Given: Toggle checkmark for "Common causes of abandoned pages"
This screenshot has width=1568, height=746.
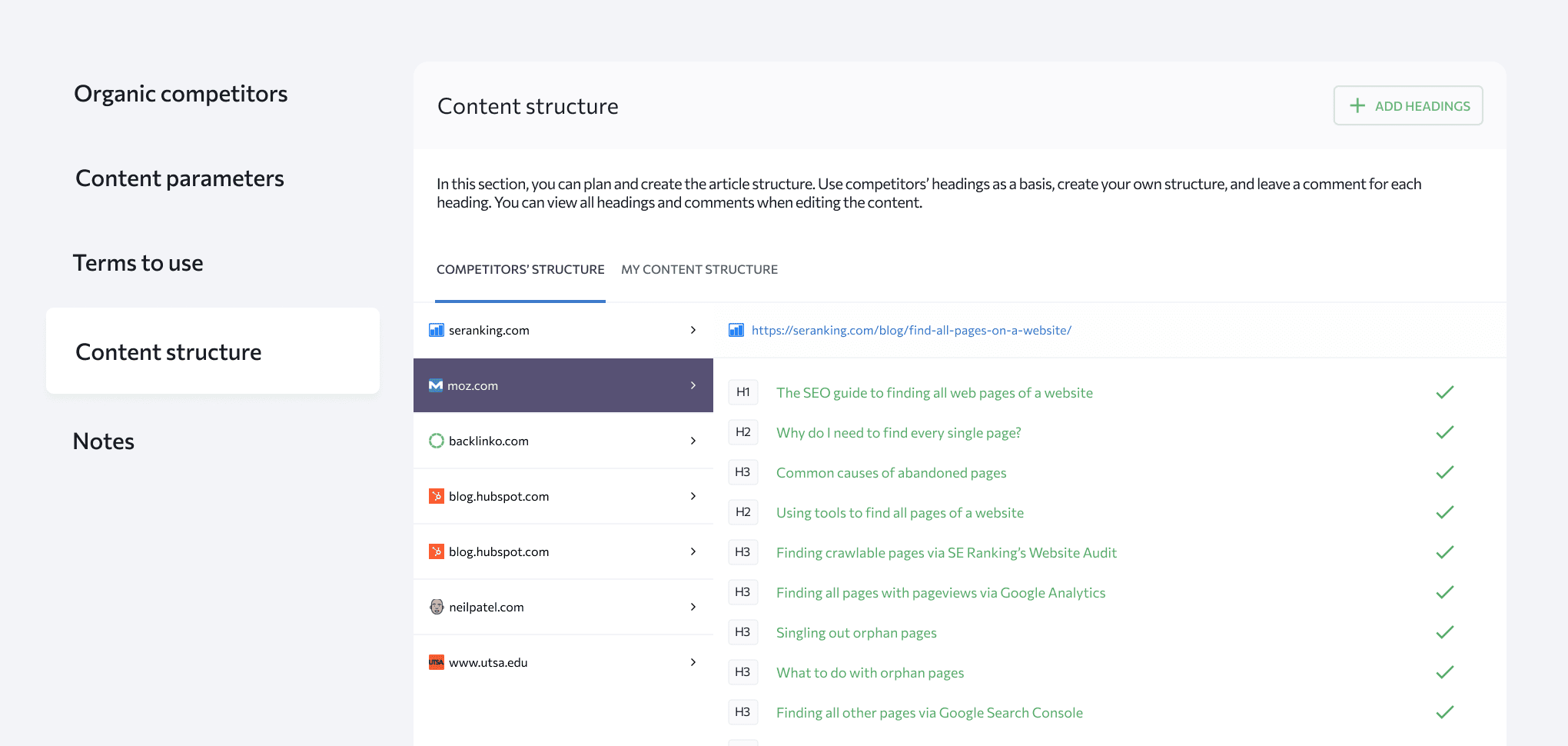Looking at the screenshot, I should 1444,472.
